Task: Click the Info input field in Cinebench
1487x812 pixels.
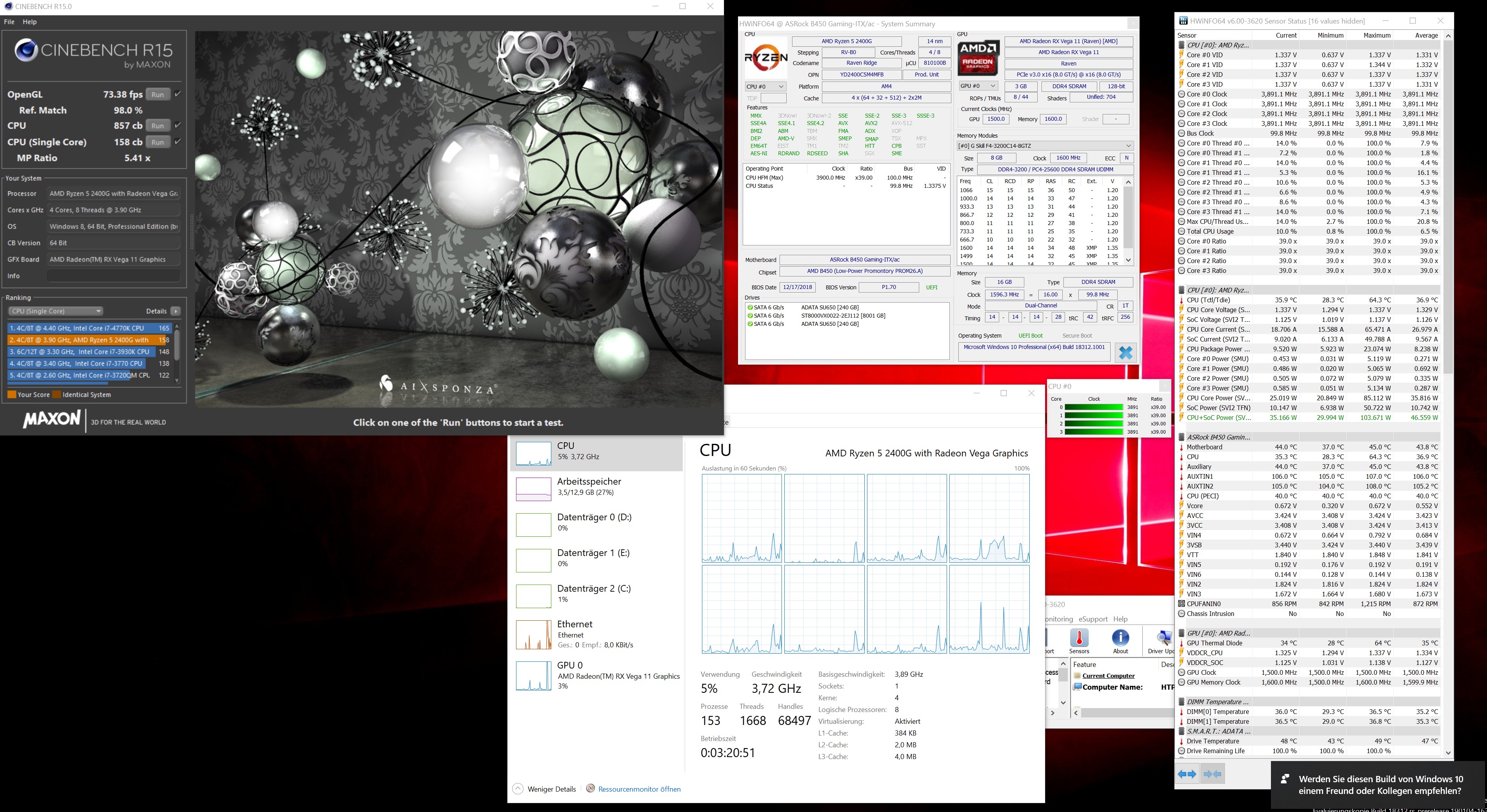Action: pyautogui.click(x=114, y=276)
